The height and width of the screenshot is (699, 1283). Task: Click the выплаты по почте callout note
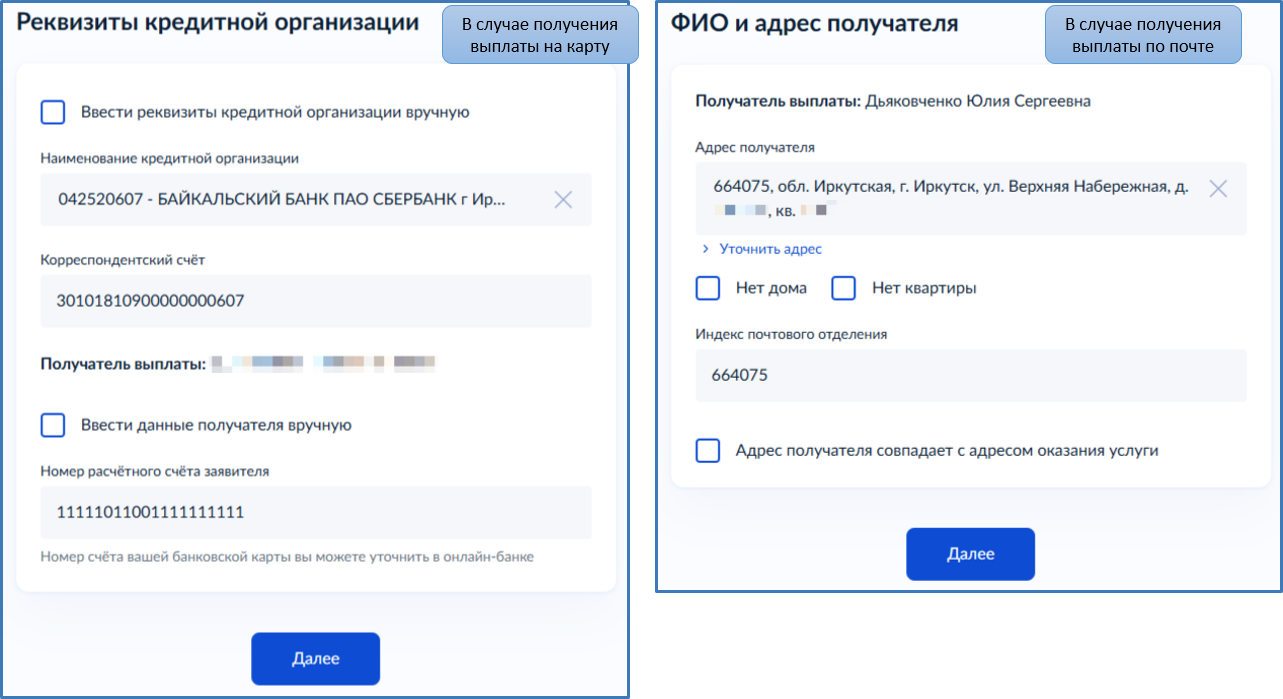click(x=1142, y=34)
